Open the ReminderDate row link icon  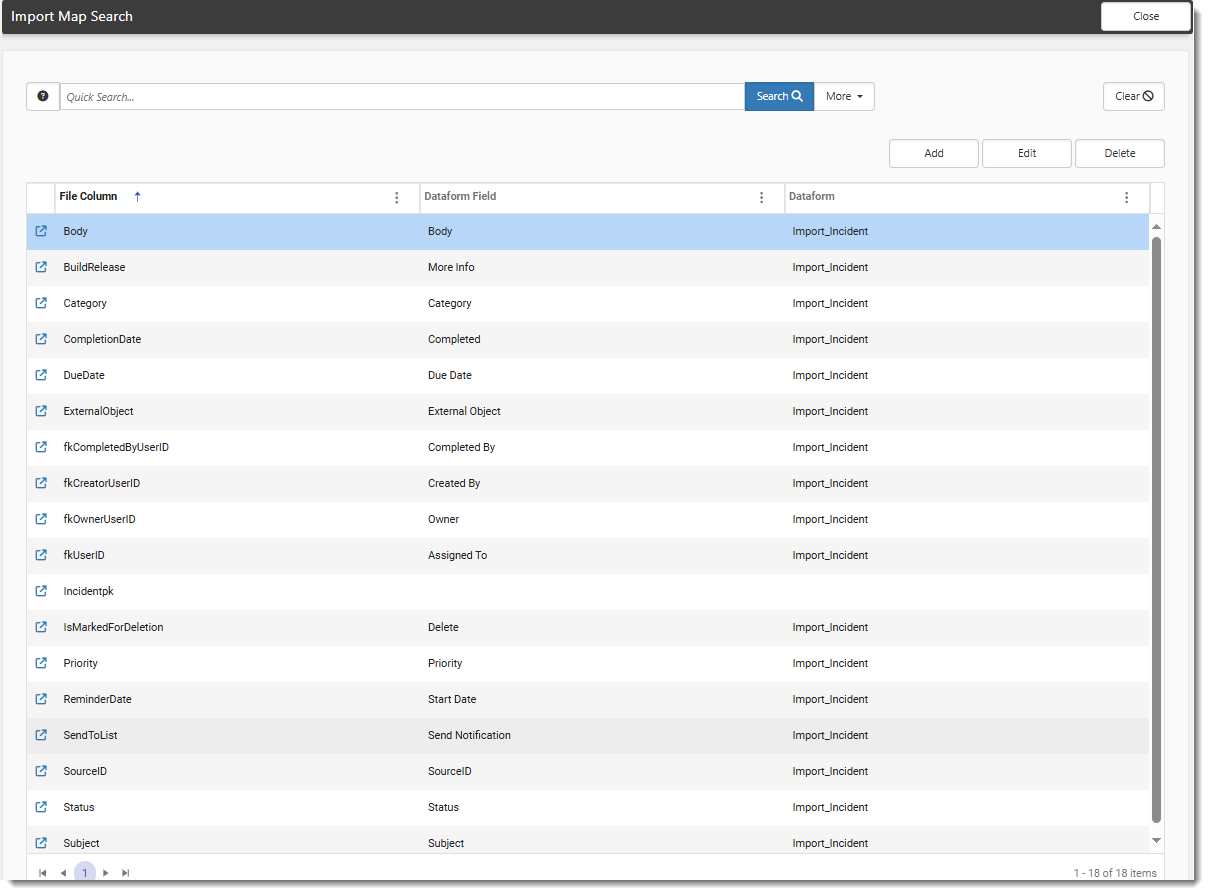41,699
